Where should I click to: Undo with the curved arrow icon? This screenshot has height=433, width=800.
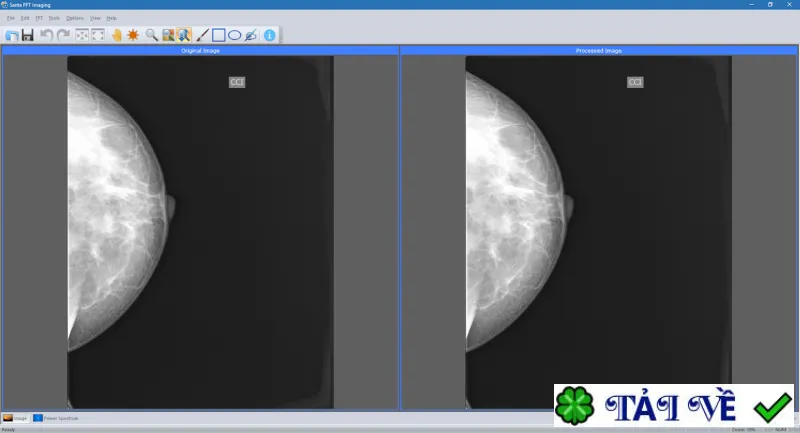pos(46,35)
